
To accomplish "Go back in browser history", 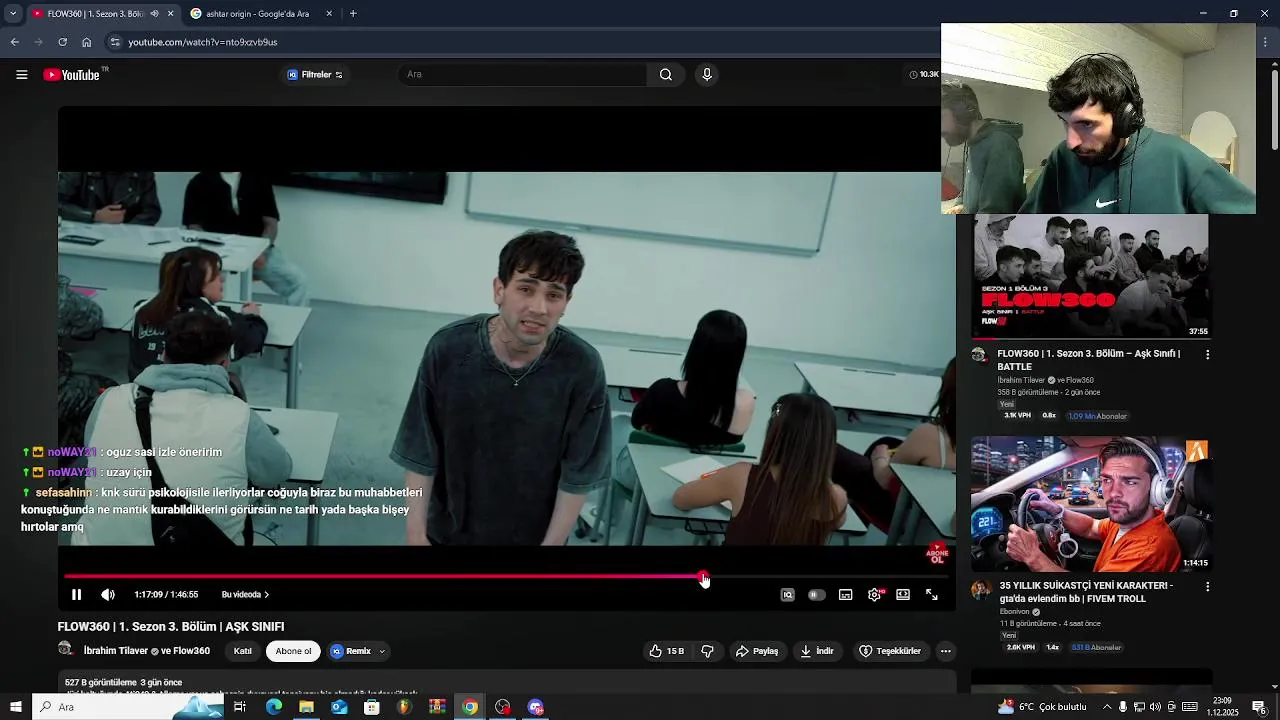I will click(x=14, y=42).
